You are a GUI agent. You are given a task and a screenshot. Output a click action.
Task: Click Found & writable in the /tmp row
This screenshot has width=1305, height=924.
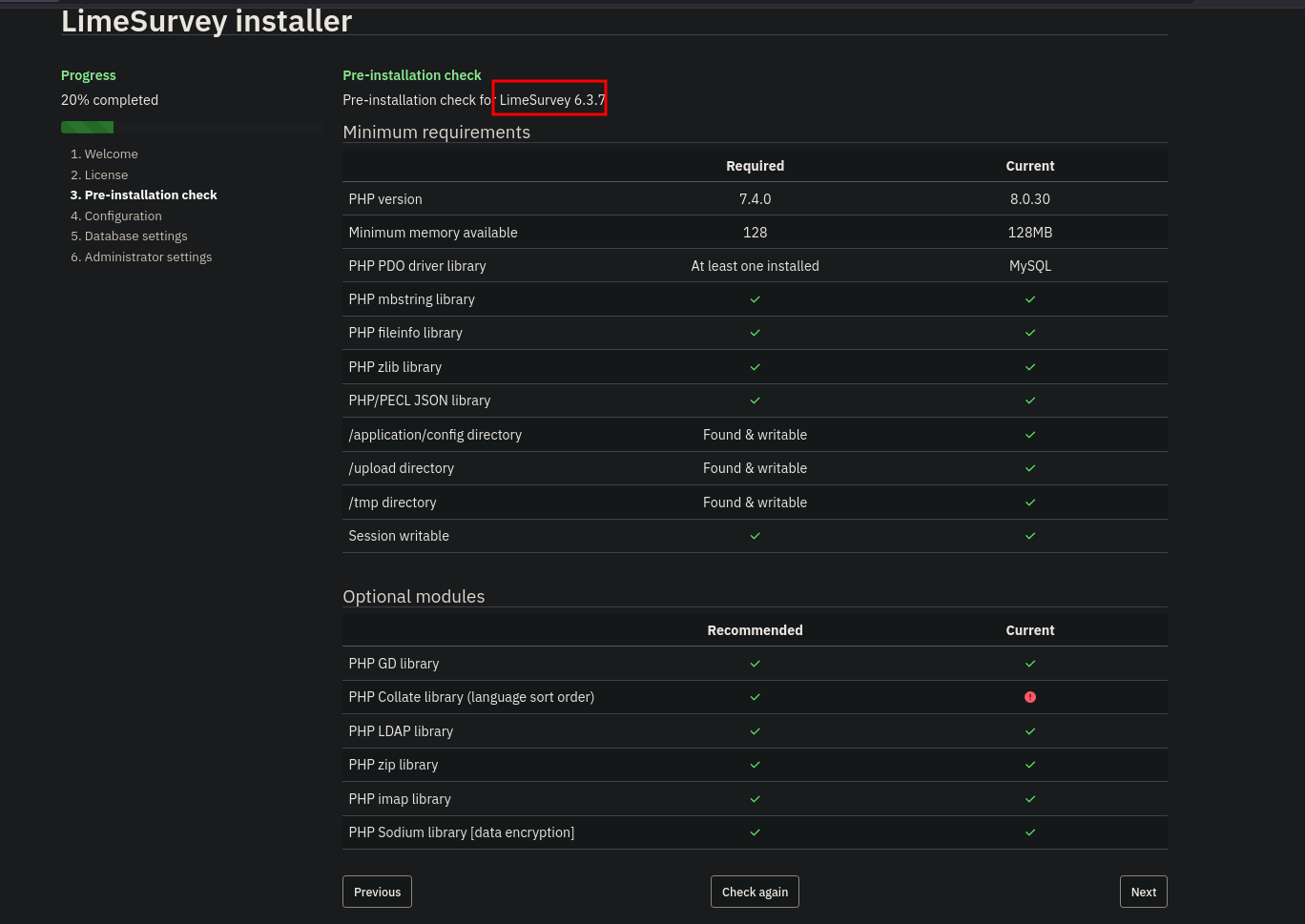point(755,503)
